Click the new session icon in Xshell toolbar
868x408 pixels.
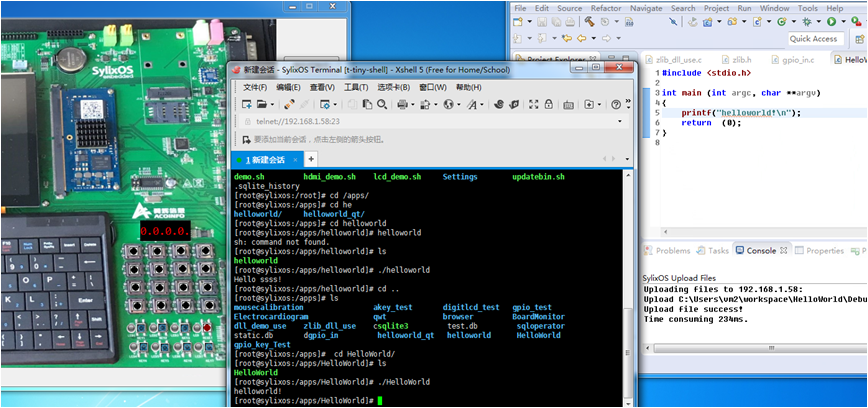[246, 104]
